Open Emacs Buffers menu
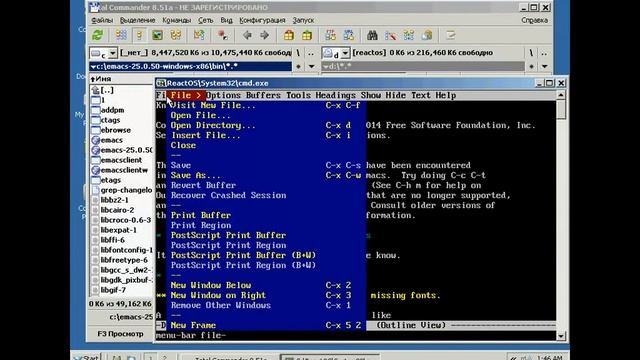 [x=263, y=96]
